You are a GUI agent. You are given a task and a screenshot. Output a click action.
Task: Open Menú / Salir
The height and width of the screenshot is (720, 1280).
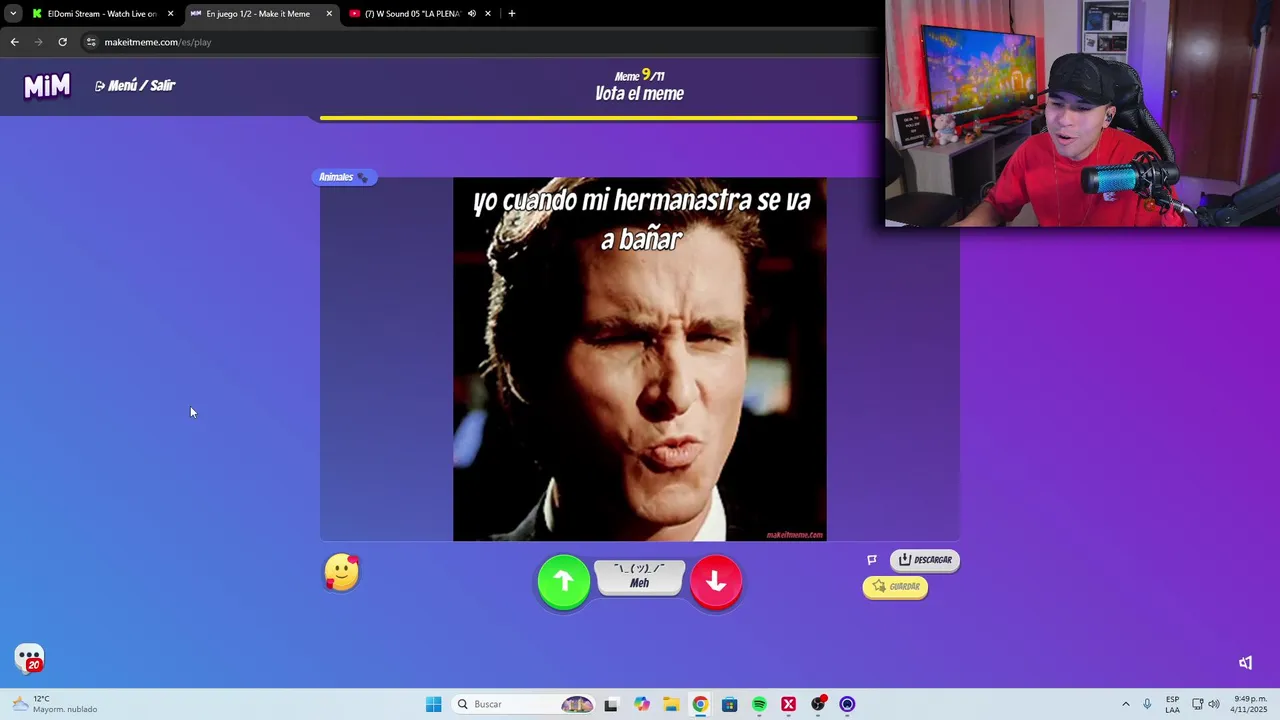tap(135, 86)
